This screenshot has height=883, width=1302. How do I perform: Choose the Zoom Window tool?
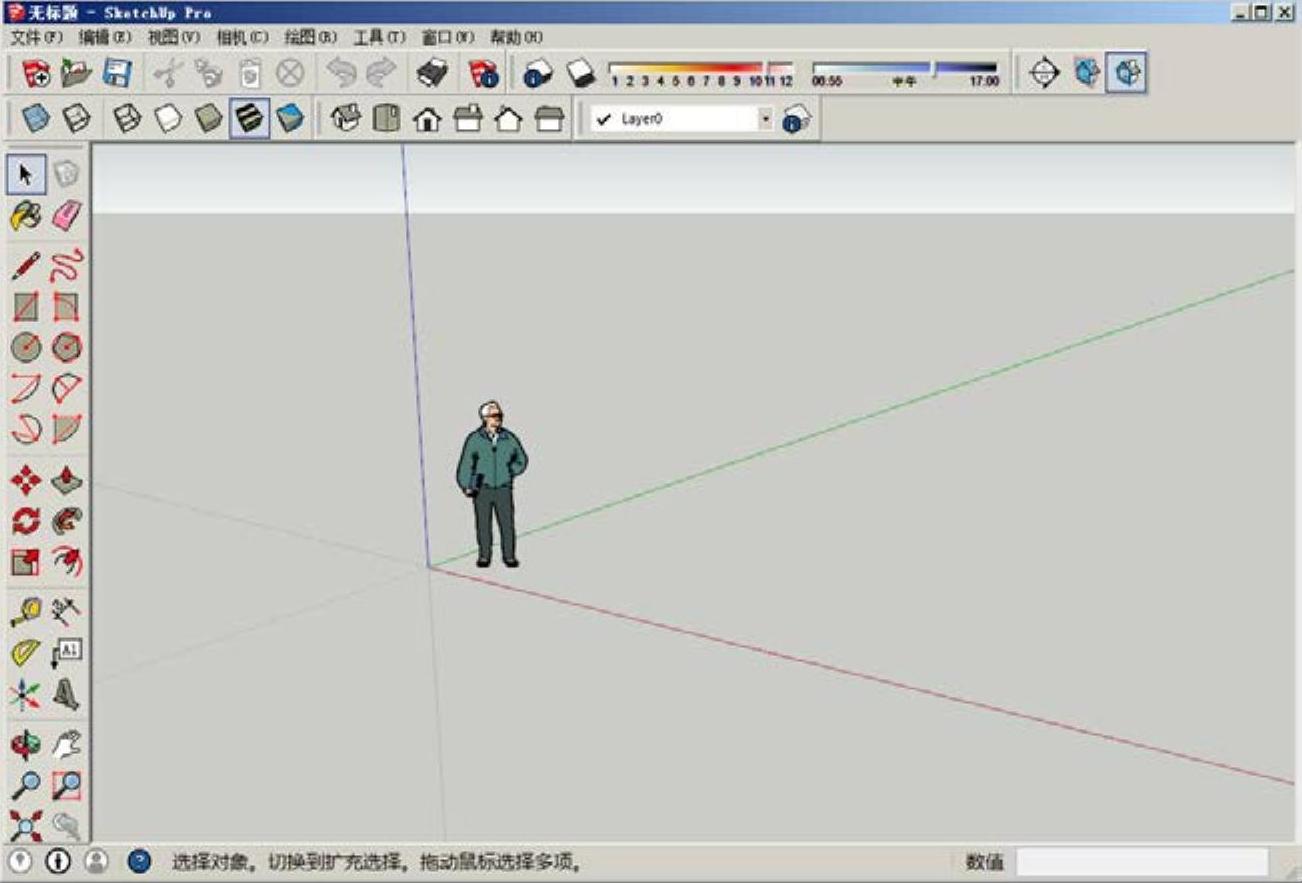click(66, 785)
